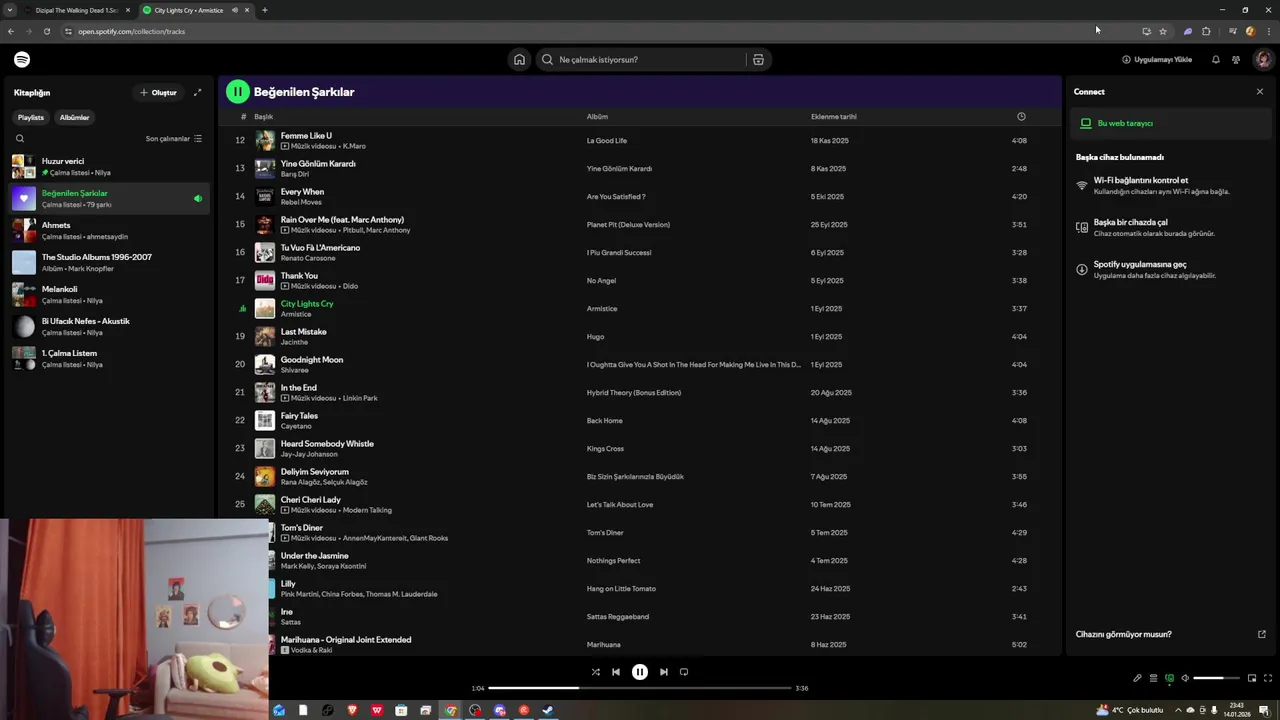Image resolution: width=1280 pixels, height=720 pixels.
Task: Select the 'Playlists' filter chip
Action: 31,118
